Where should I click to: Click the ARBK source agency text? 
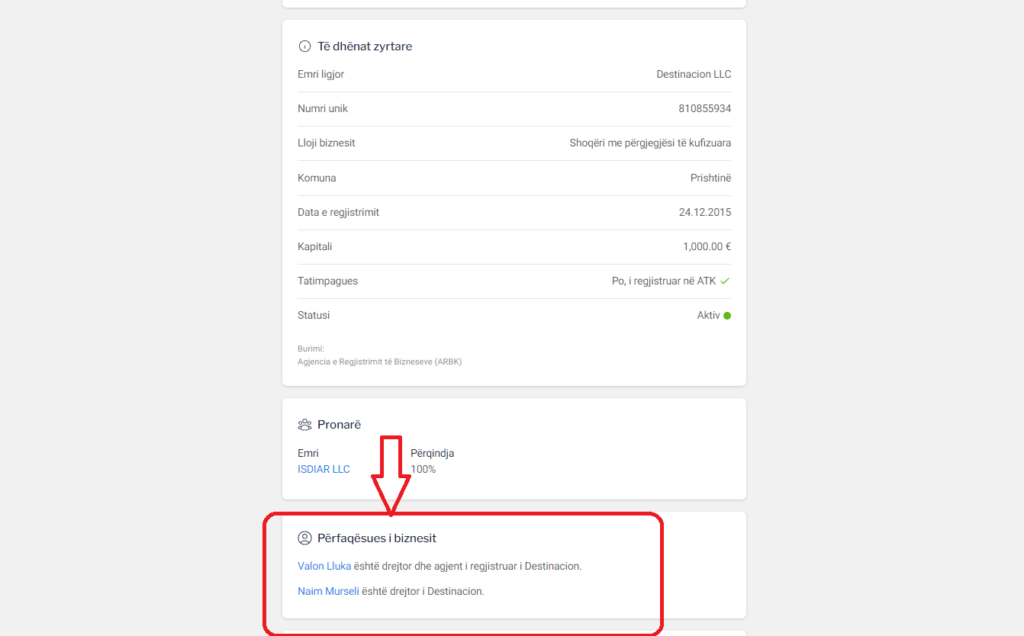click(379, 362)
